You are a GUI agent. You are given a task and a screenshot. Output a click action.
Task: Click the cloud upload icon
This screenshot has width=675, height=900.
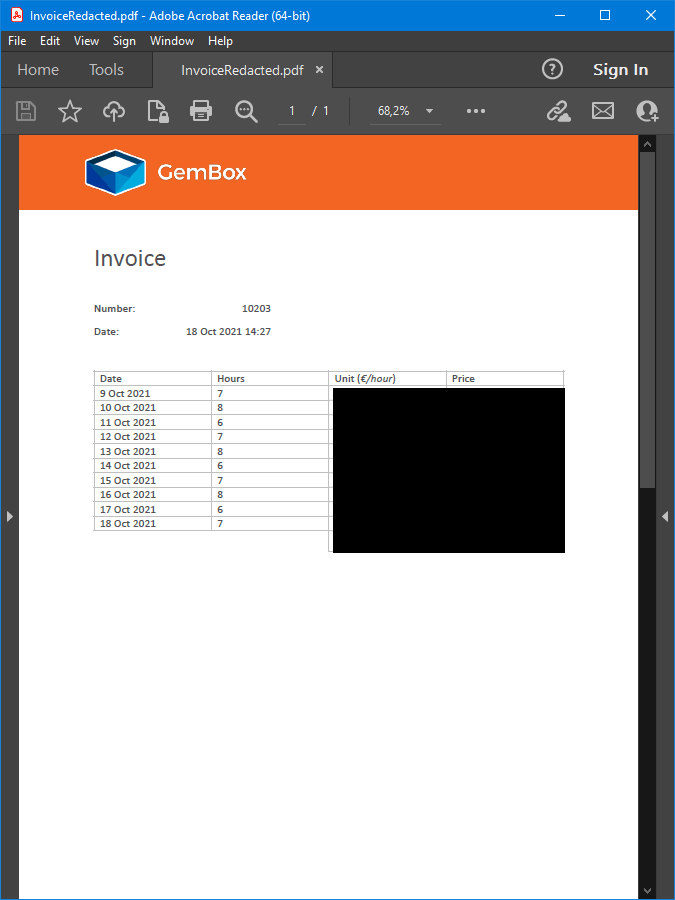coord(114,111)
